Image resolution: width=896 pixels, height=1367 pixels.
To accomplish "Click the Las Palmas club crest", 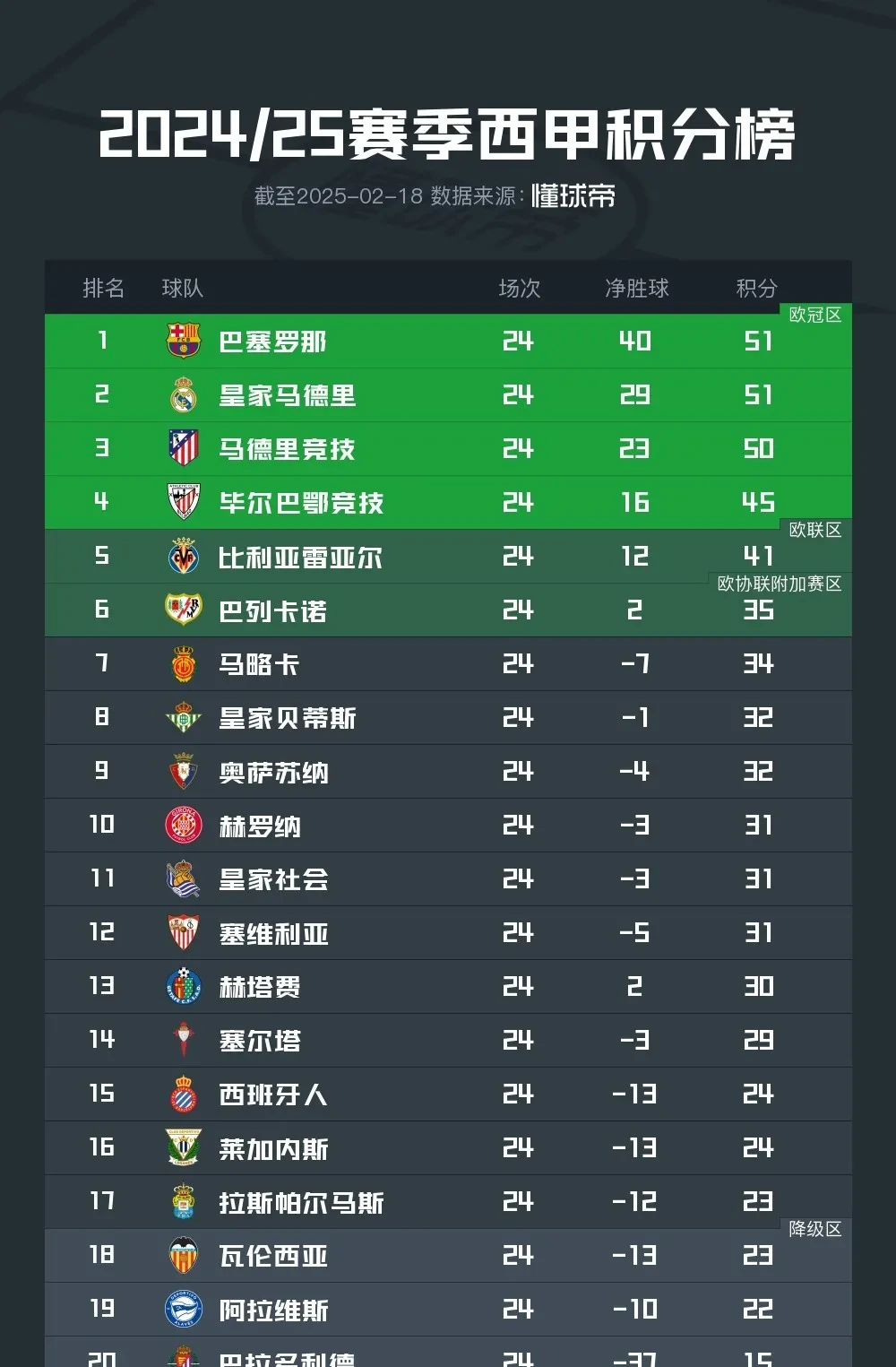I will click(x=184, y=1201).
